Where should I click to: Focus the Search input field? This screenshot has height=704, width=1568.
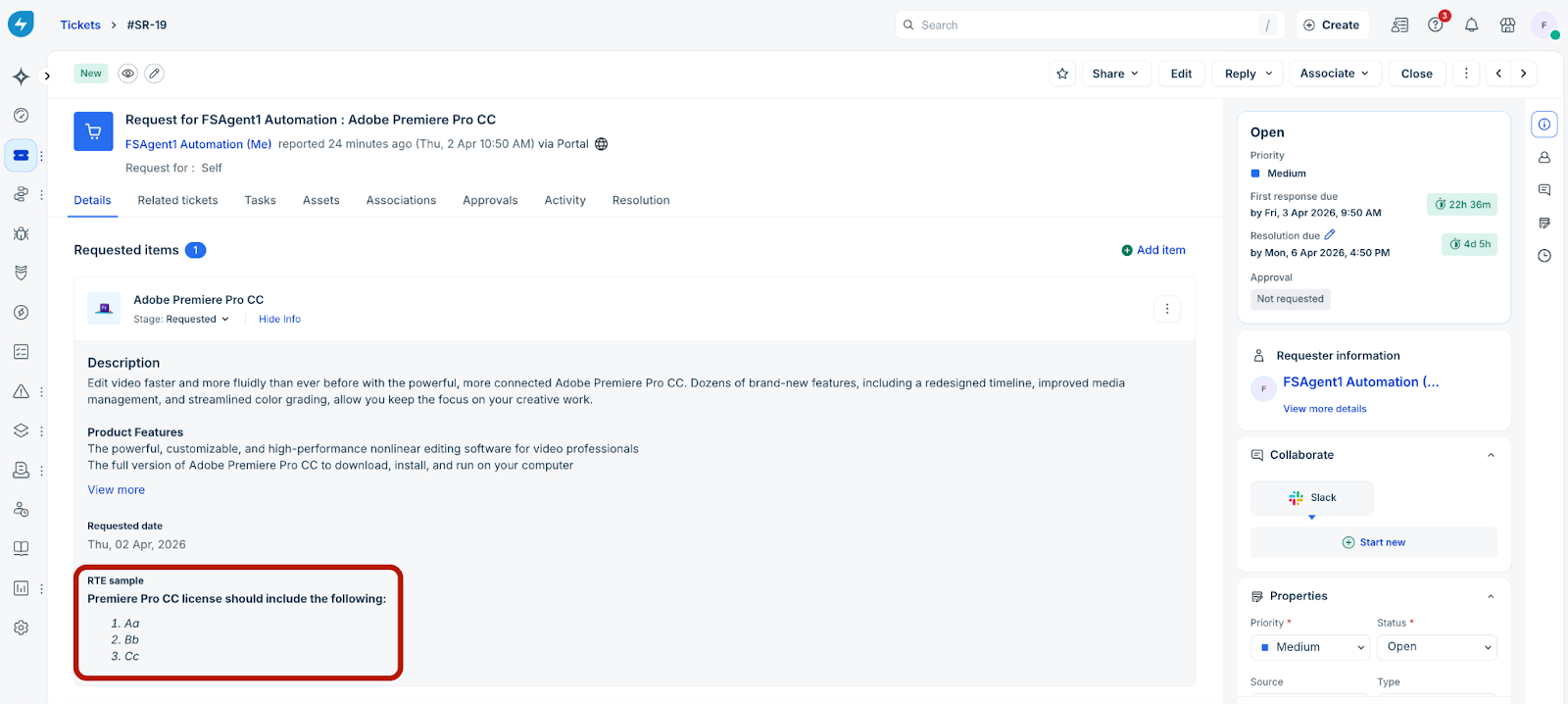[1090, 25]
